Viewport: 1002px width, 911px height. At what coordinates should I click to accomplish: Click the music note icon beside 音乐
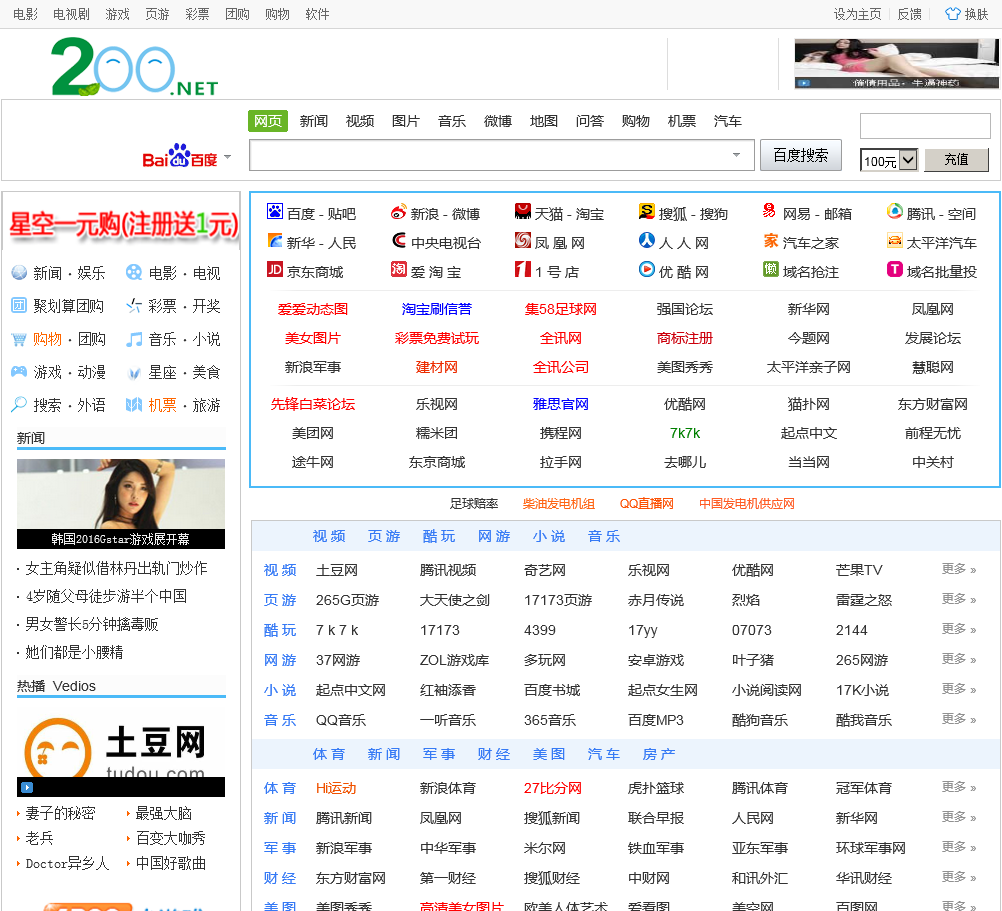134,339
